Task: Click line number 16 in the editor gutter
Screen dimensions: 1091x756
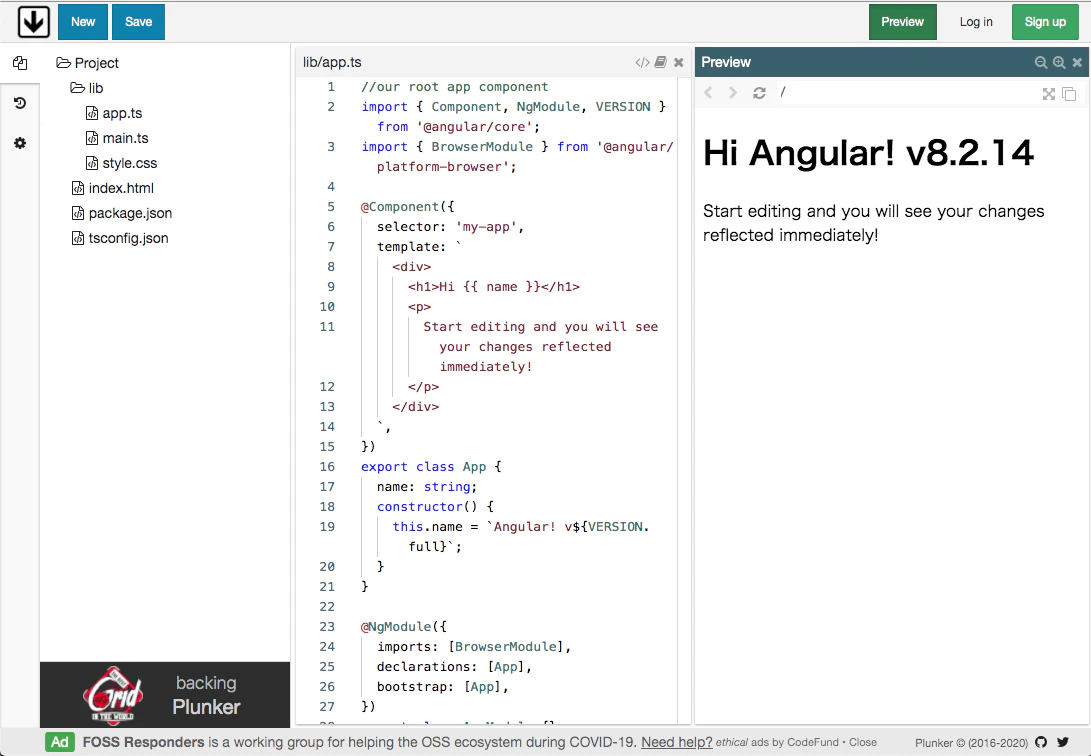Action: coord(327,467)
